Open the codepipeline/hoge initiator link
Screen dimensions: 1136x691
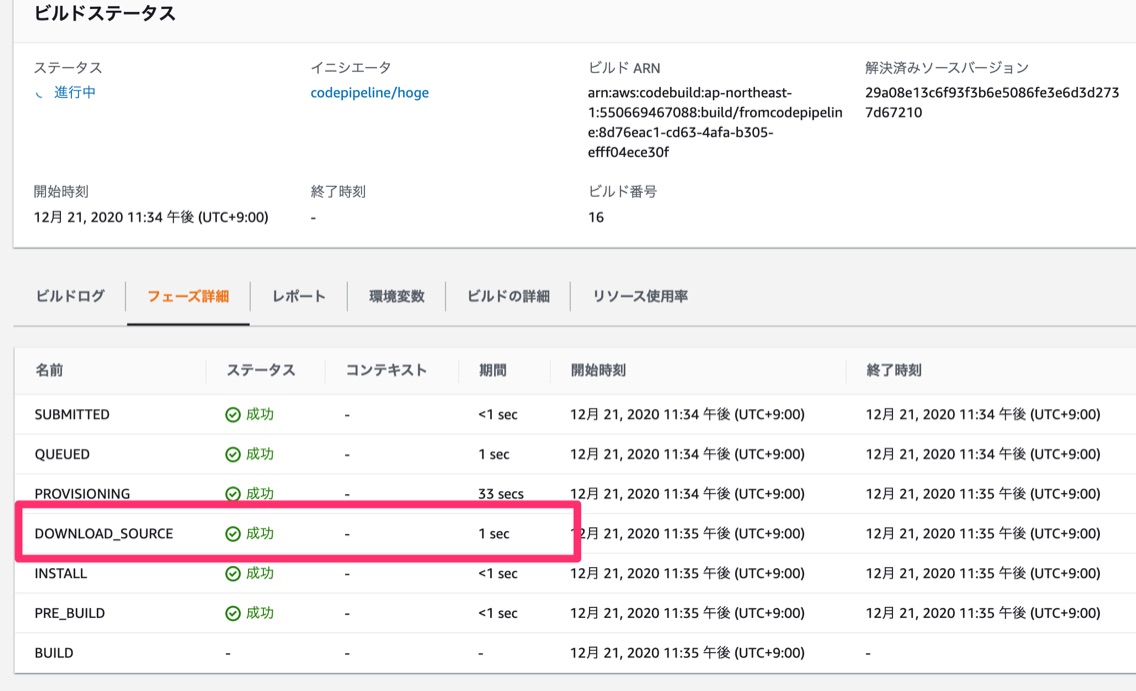370,93
